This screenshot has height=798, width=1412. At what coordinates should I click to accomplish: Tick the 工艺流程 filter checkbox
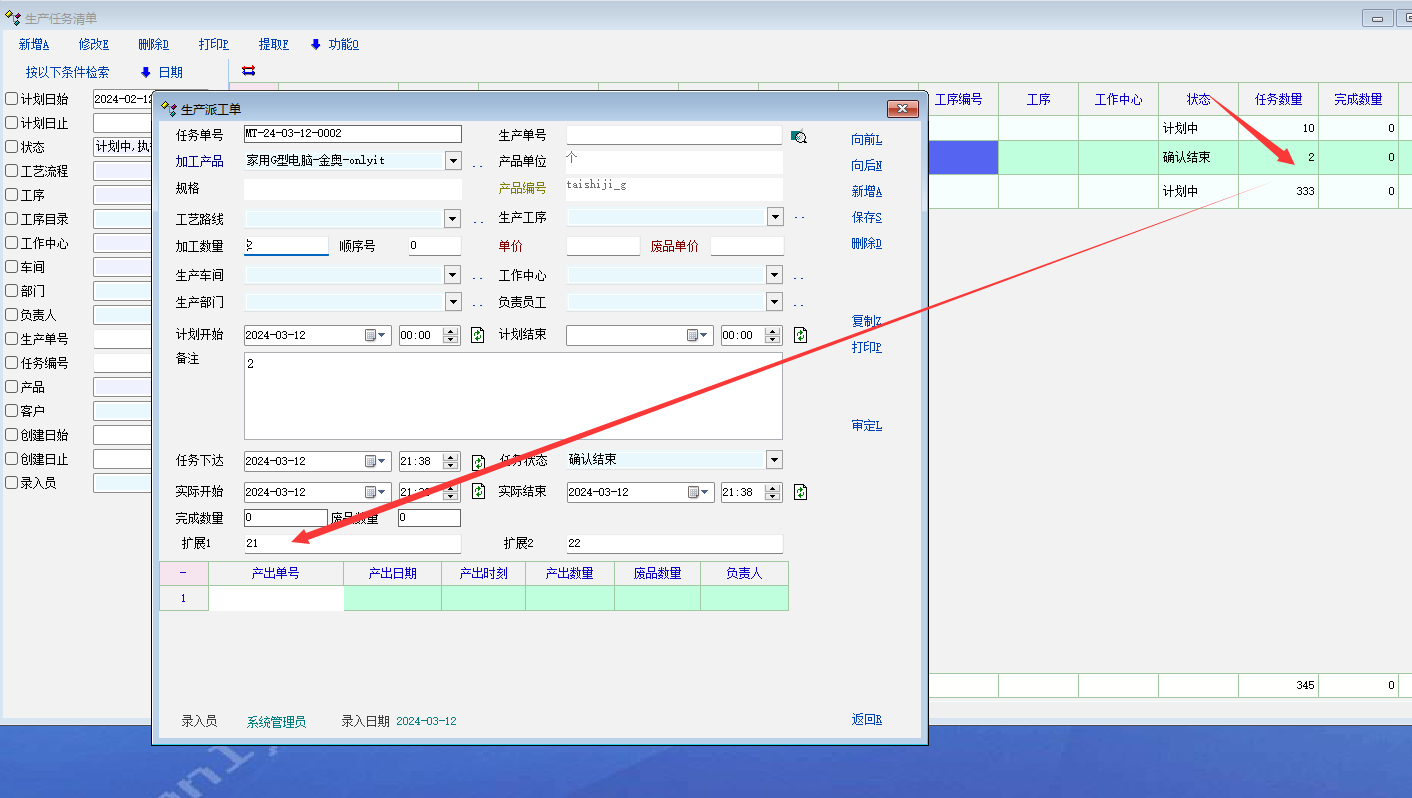pos(12,171)
